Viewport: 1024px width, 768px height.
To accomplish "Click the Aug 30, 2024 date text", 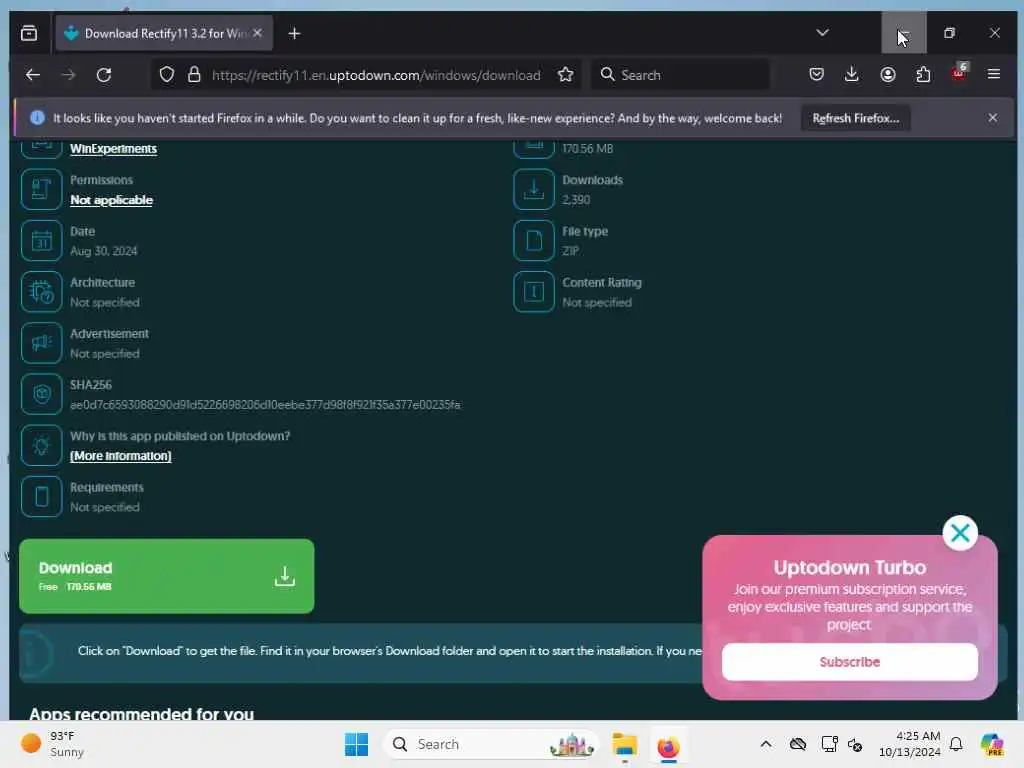I will [x=104, y=251].
